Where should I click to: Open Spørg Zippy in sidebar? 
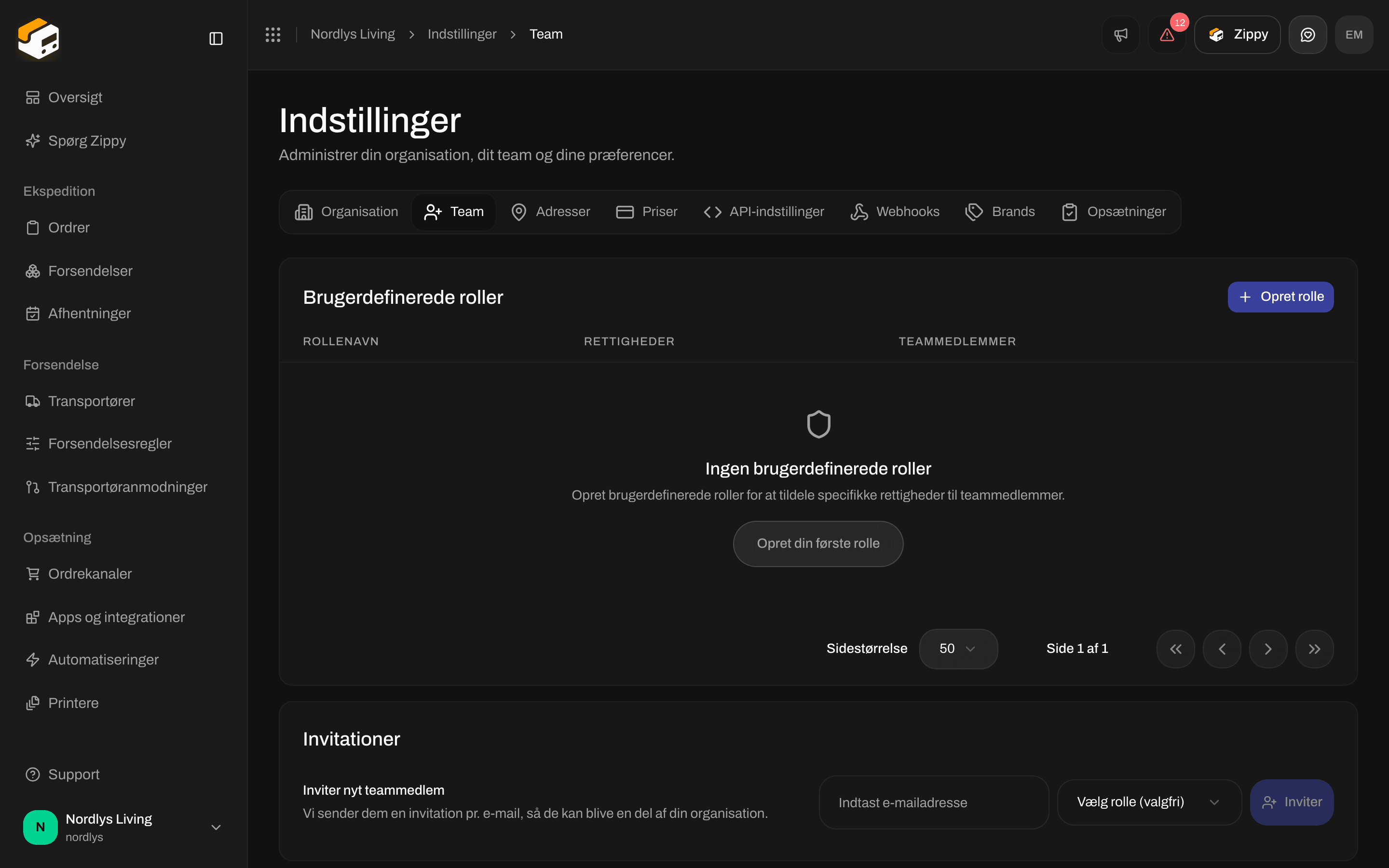click(123, 141)
